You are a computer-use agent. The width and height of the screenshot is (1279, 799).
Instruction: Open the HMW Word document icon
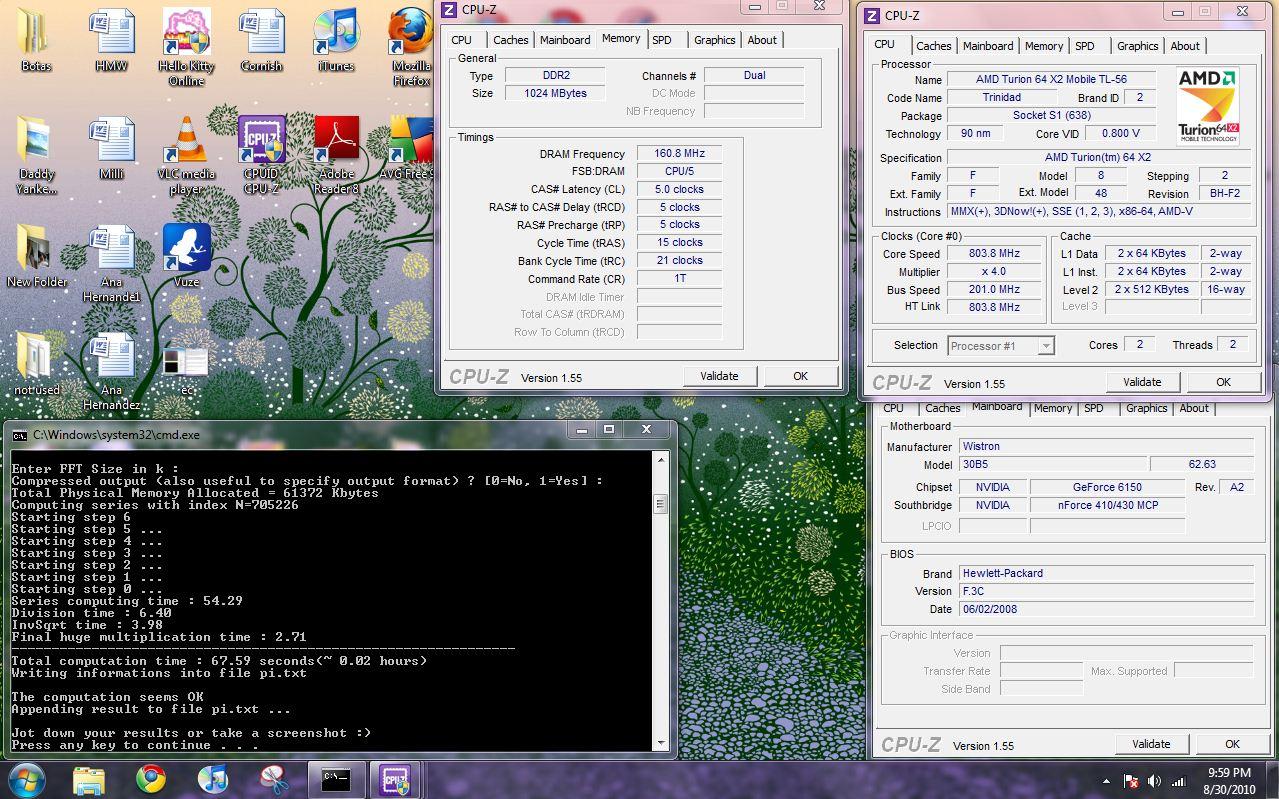click(111, 40)
